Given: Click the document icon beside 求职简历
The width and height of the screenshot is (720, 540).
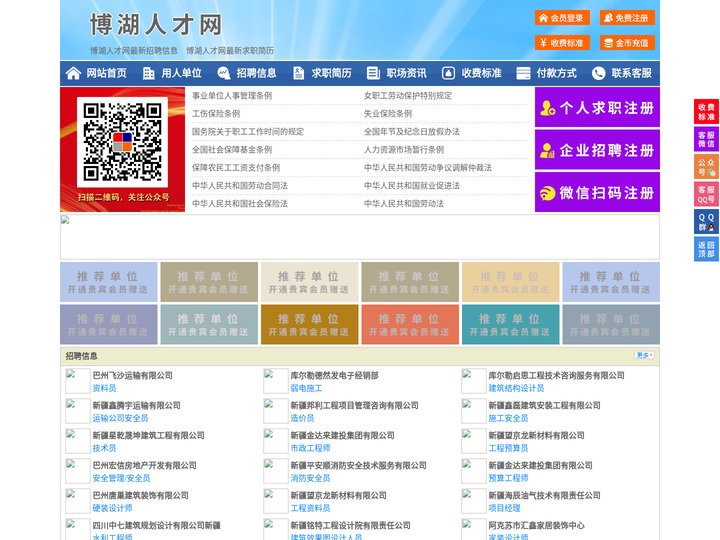Looking at the screenshot, I should [x=298, y=73].
